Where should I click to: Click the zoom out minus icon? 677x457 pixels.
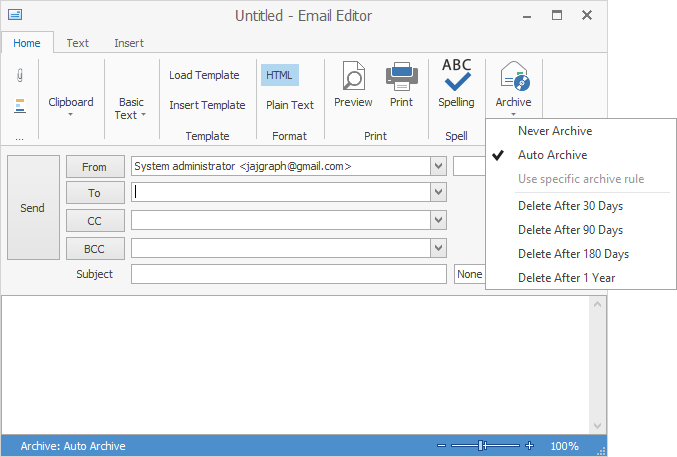[441, 446]
